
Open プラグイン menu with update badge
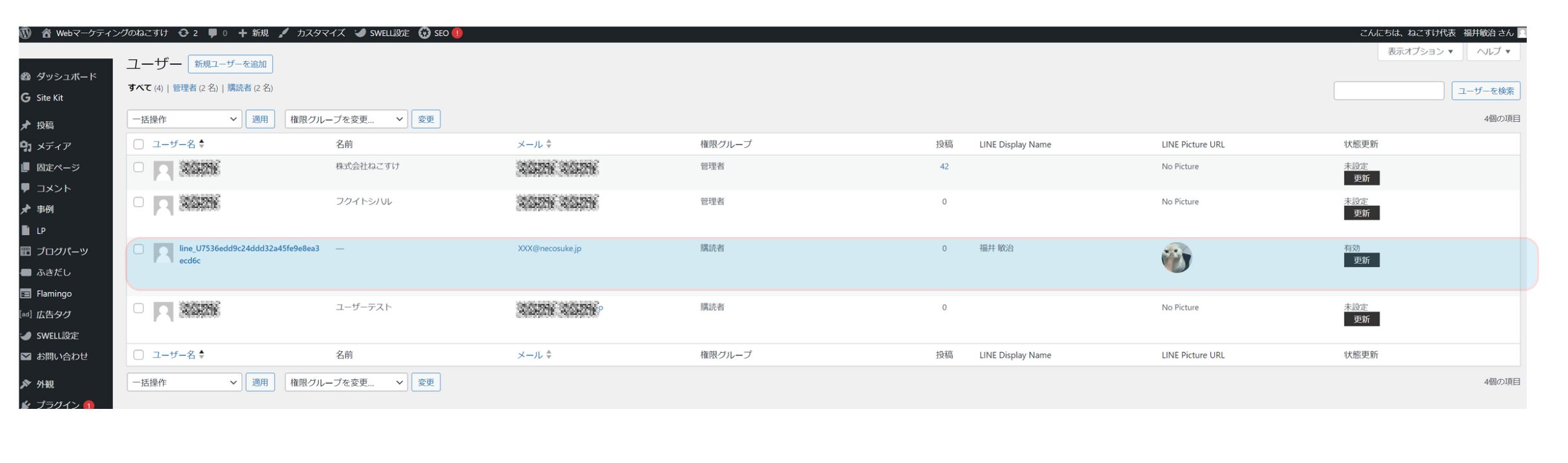point(58,404)
